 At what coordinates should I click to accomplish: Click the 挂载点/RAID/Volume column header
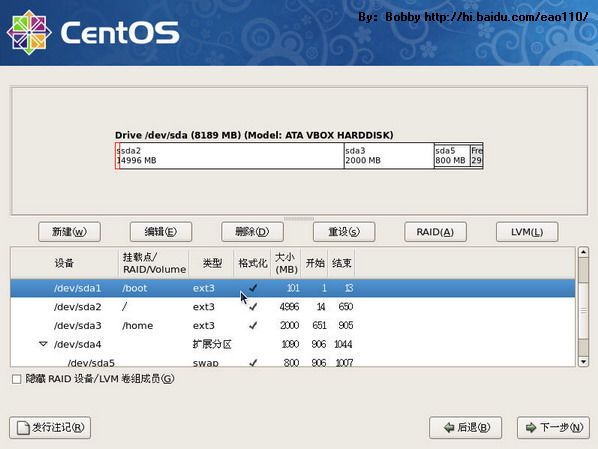point(154,263)
